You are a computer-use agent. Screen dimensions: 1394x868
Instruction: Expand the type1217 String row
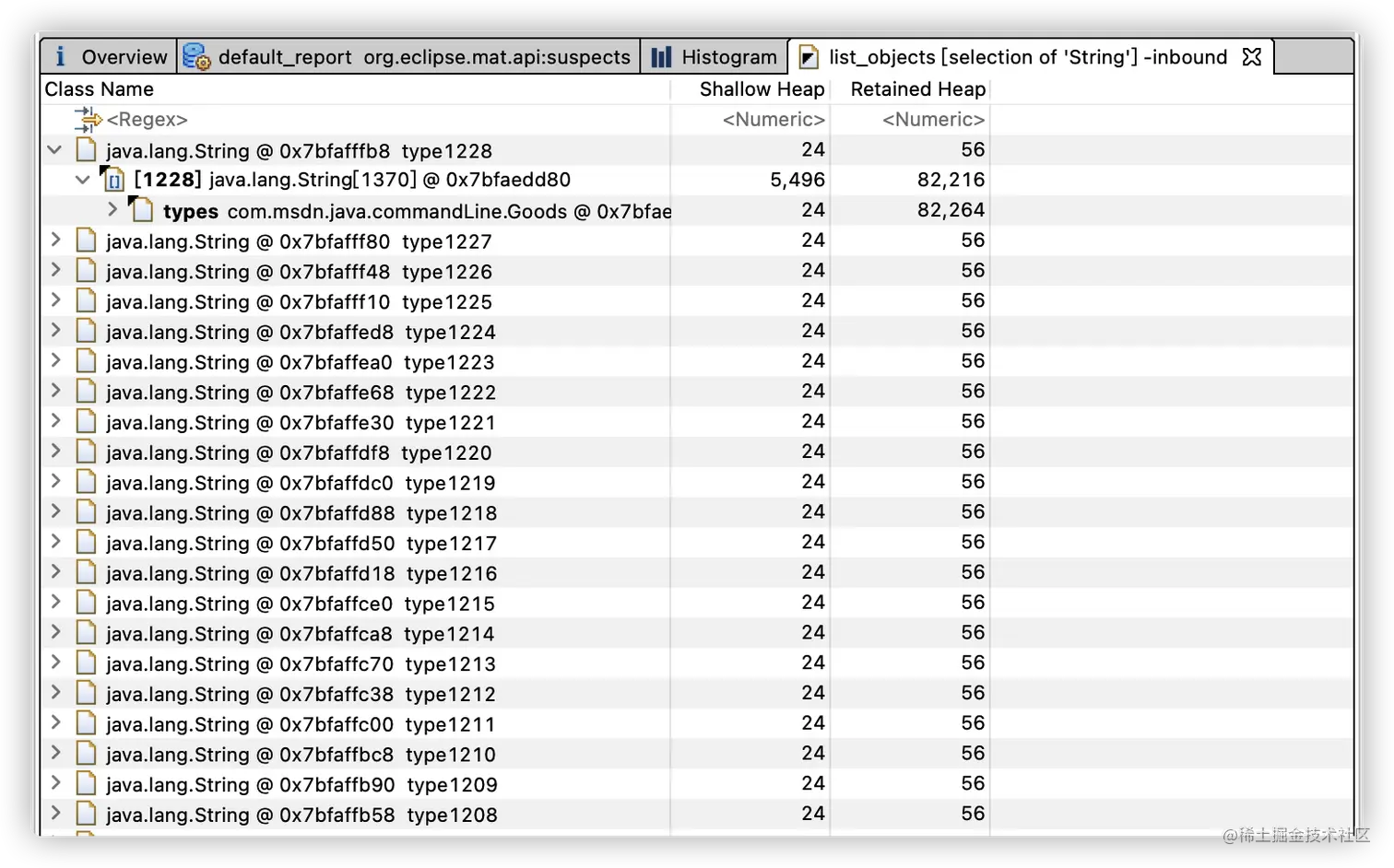tap(55, 542)
